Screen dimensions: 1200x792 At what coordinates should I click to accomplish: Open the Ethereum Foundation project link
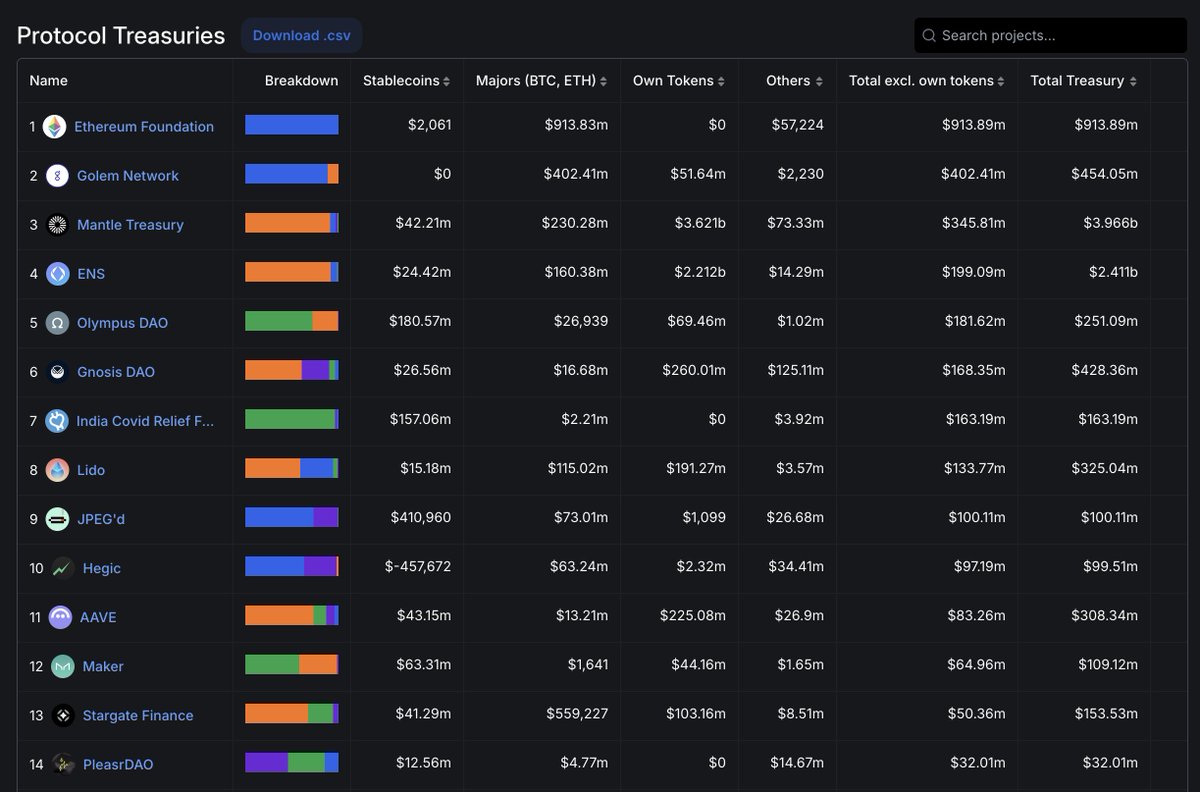coord(144,126)
